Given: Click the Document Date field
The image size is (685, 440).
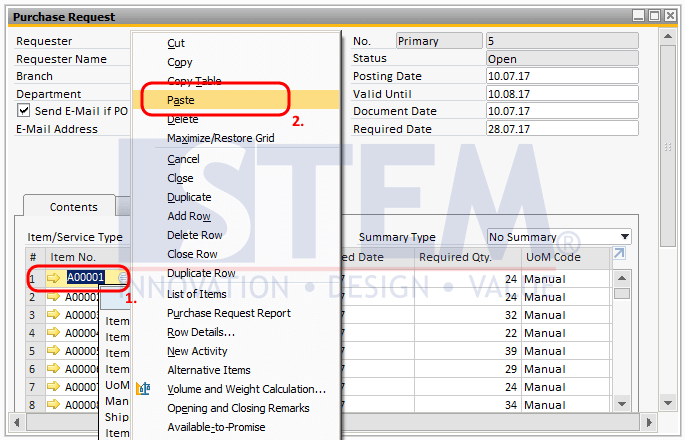Looking at the screenshot, I should click(562, 111).
